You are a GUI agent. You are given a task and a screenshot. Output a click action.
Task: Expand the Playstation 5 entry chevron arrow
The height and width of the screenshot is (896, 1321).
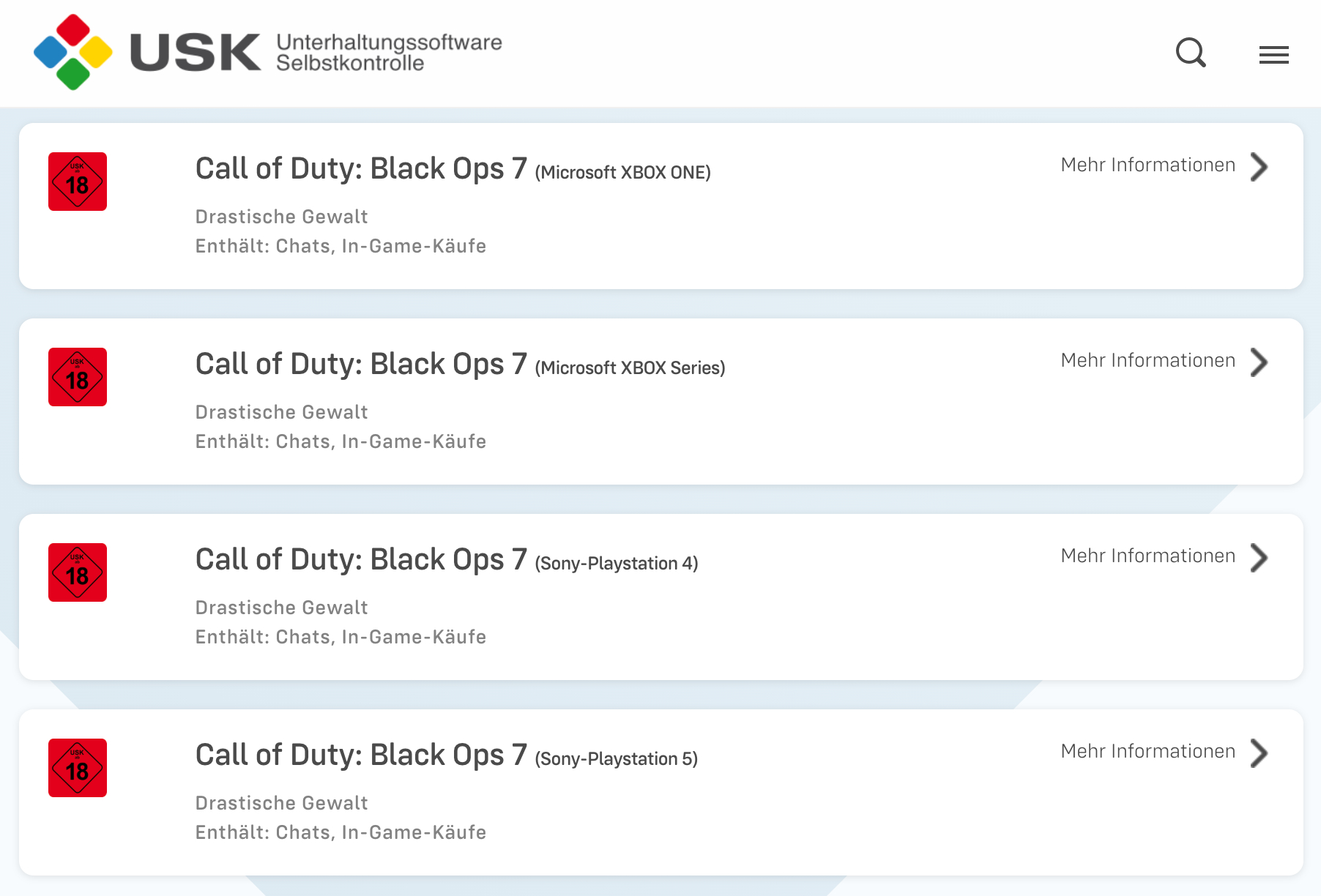[1259, 753]
